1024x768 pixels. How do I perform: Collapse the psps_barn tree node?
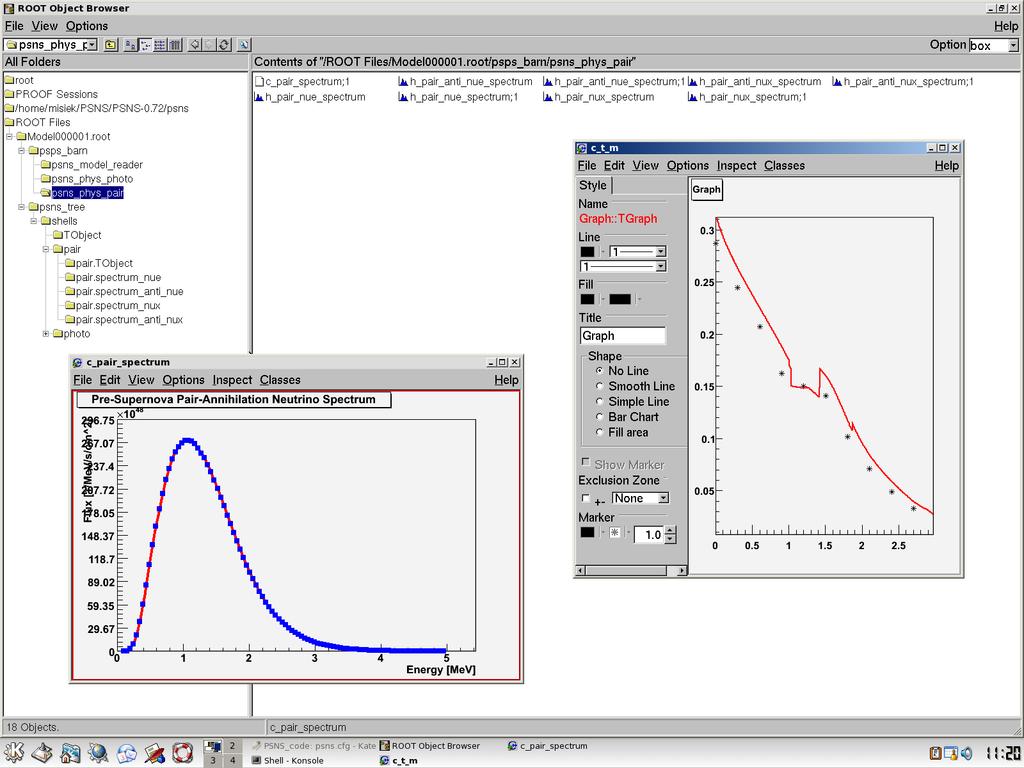(22, 151)
